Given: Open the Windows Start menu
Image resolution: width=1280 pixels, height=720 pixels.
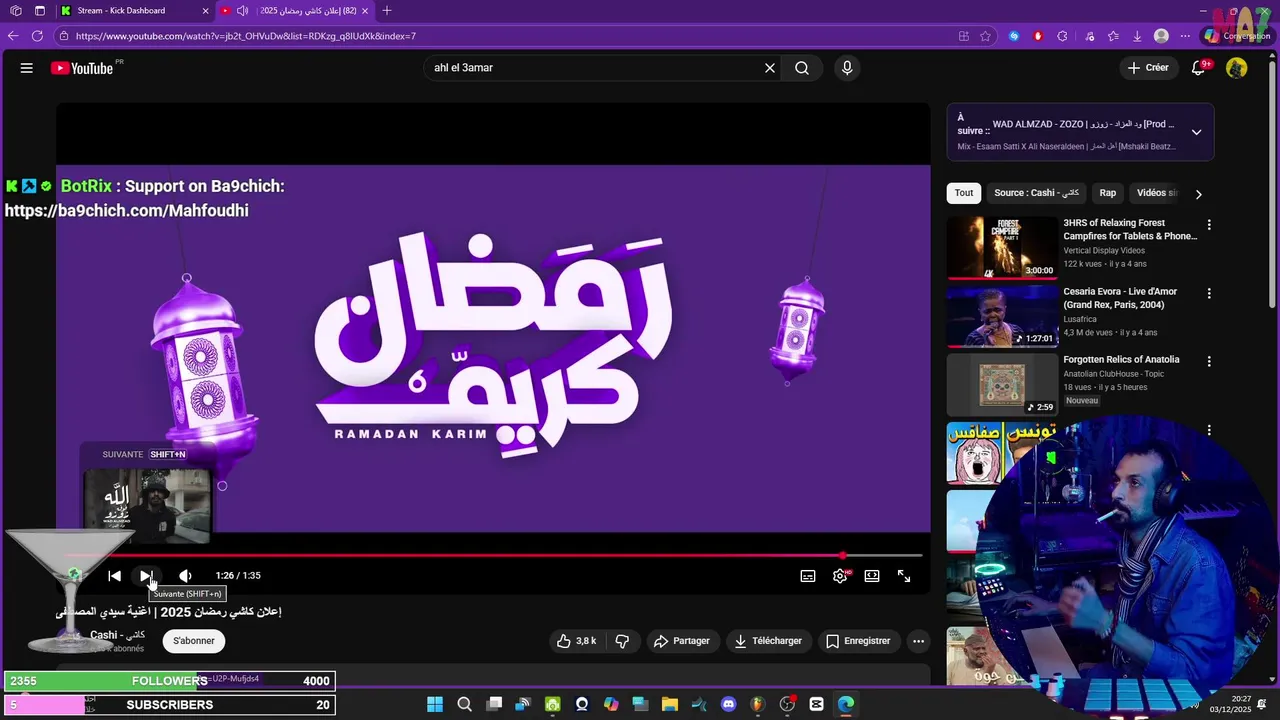Looking at the screenshot, I should pyautogui.click(x=435, y=704).
